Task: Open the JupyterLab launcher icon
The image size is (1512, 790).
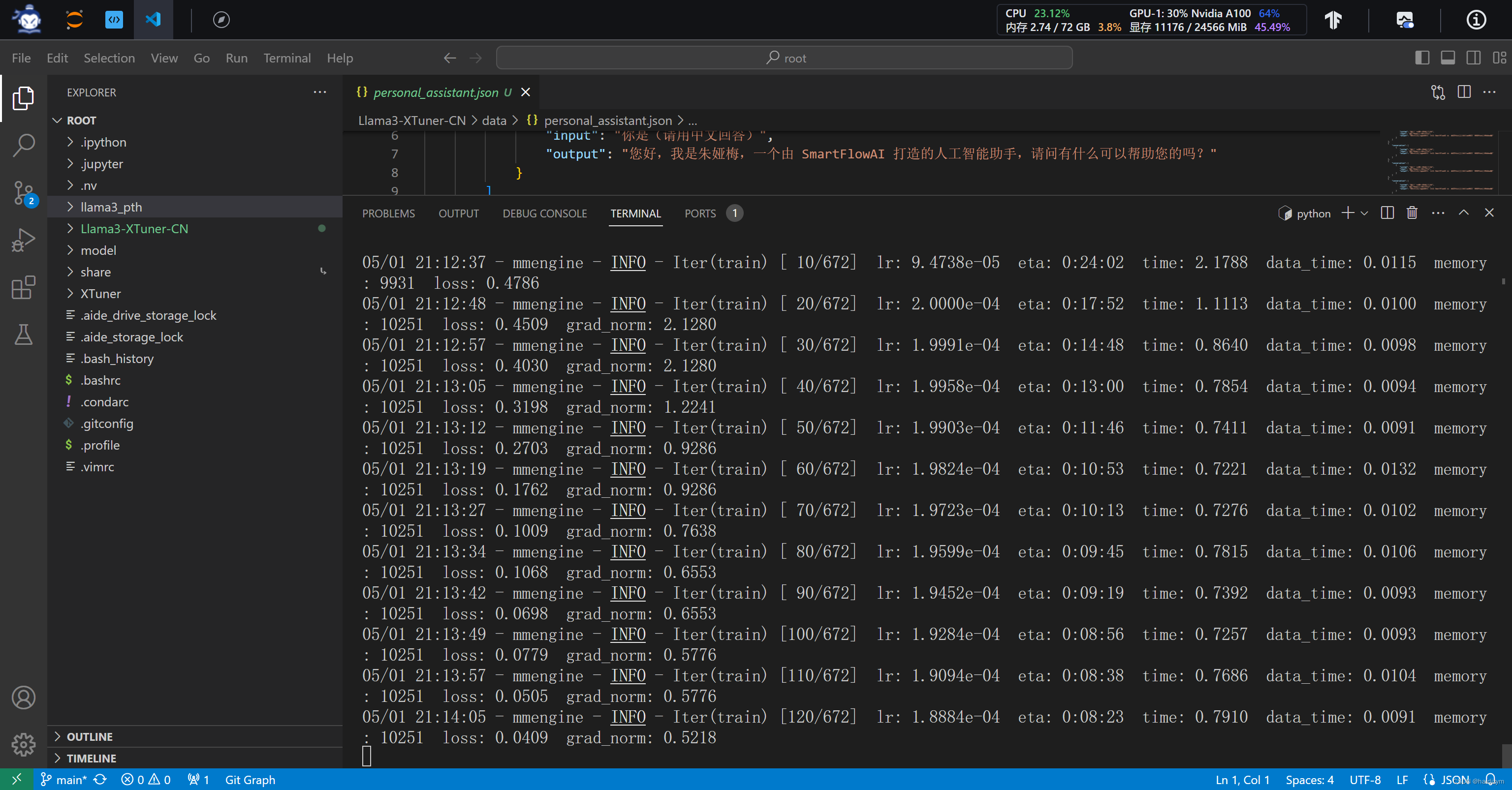Action: point(74,19)
